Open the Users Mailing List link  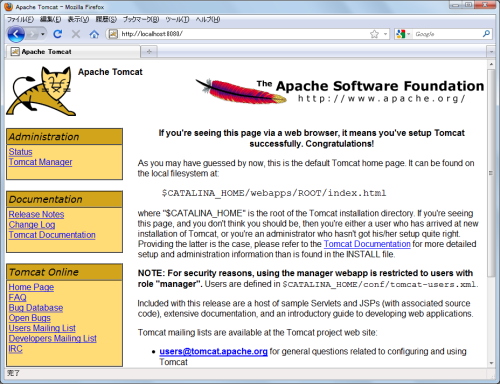coord(42,328)
